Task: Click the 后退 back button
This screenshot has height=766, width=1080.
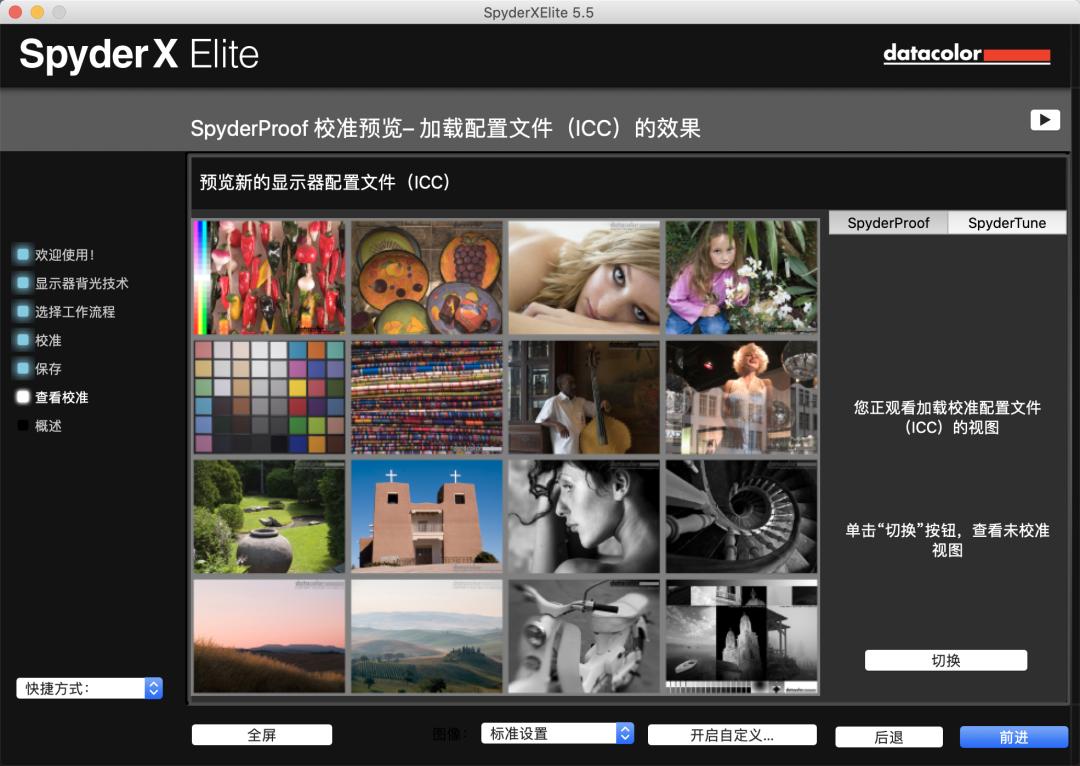Action: (x=889, y=737)
